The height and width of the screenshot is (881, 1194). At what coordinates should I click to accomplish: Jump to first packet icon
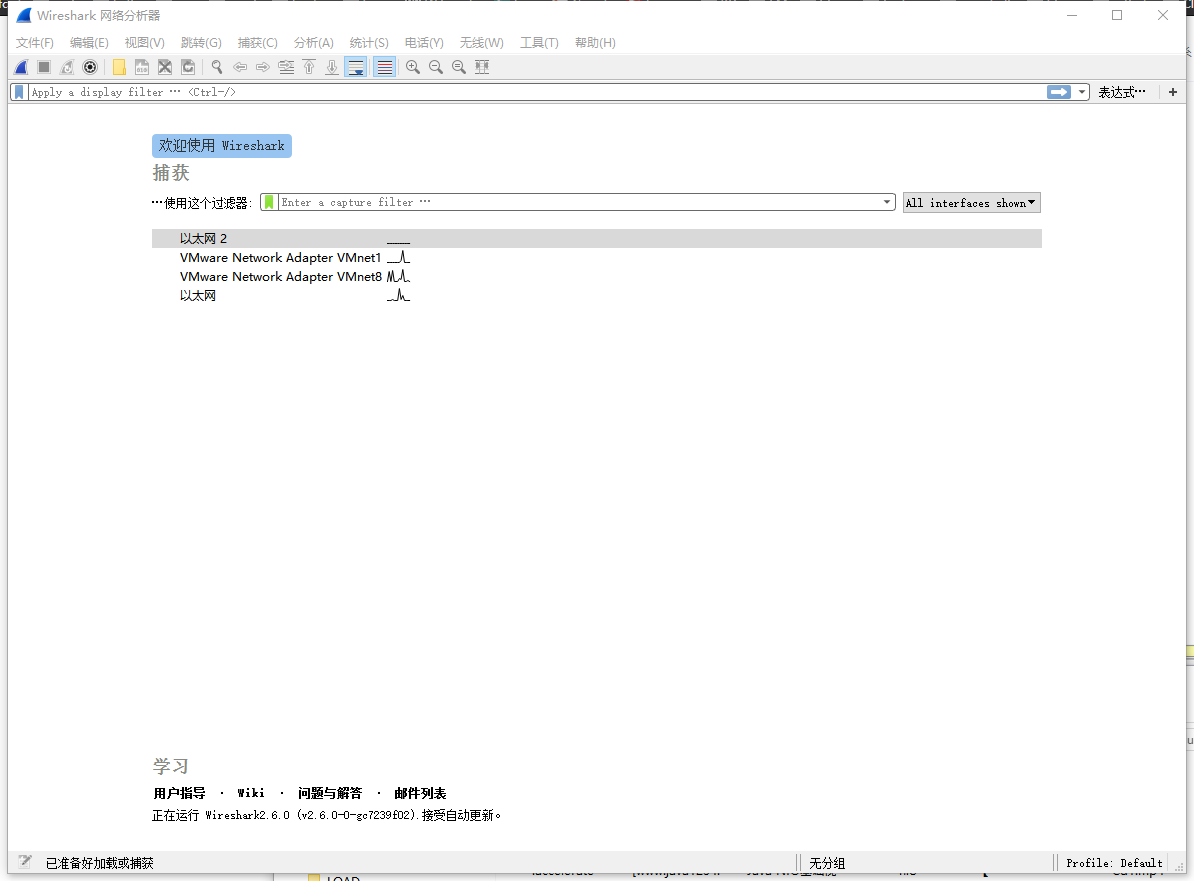309,67
